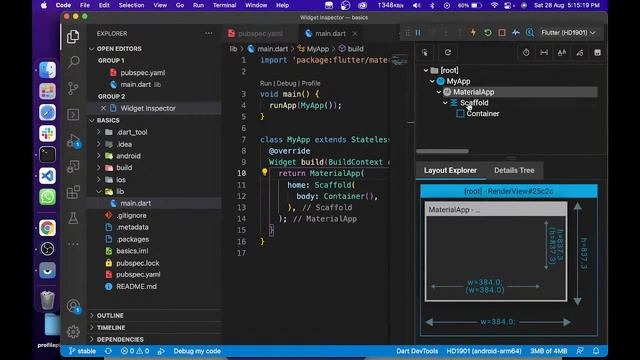Screen dimensions: 640x360
Task: Open notifications bell in status bar
Action: click(x=596, y=351)
